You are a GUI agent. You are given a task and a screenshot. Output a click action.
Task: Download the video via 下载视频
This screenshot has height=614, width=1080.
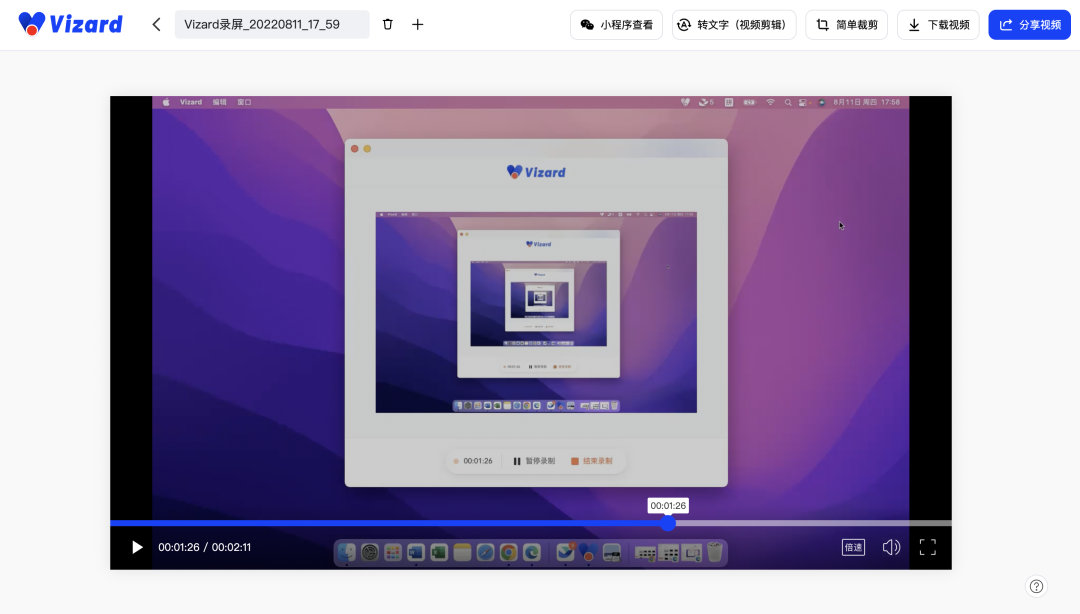(938, 24)
